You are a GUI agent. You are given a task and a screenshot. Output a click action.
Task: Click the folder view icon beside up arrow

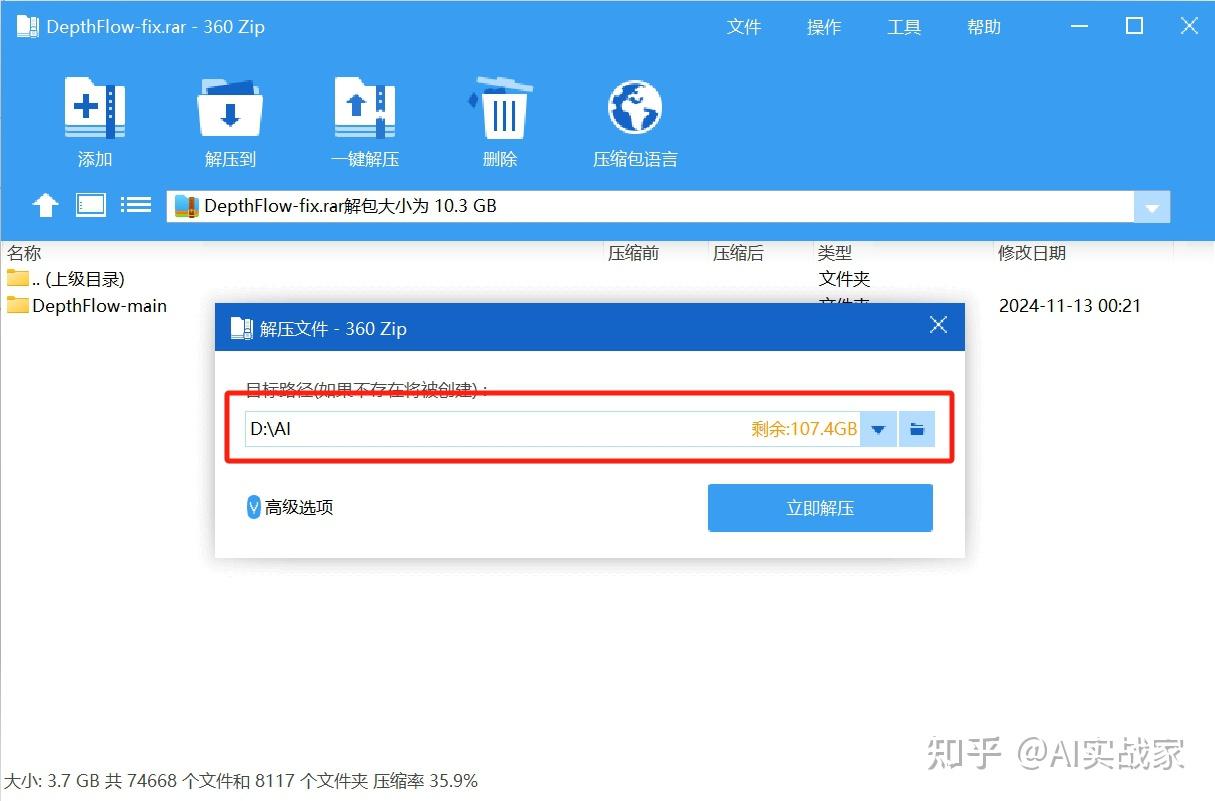[90, 204]
